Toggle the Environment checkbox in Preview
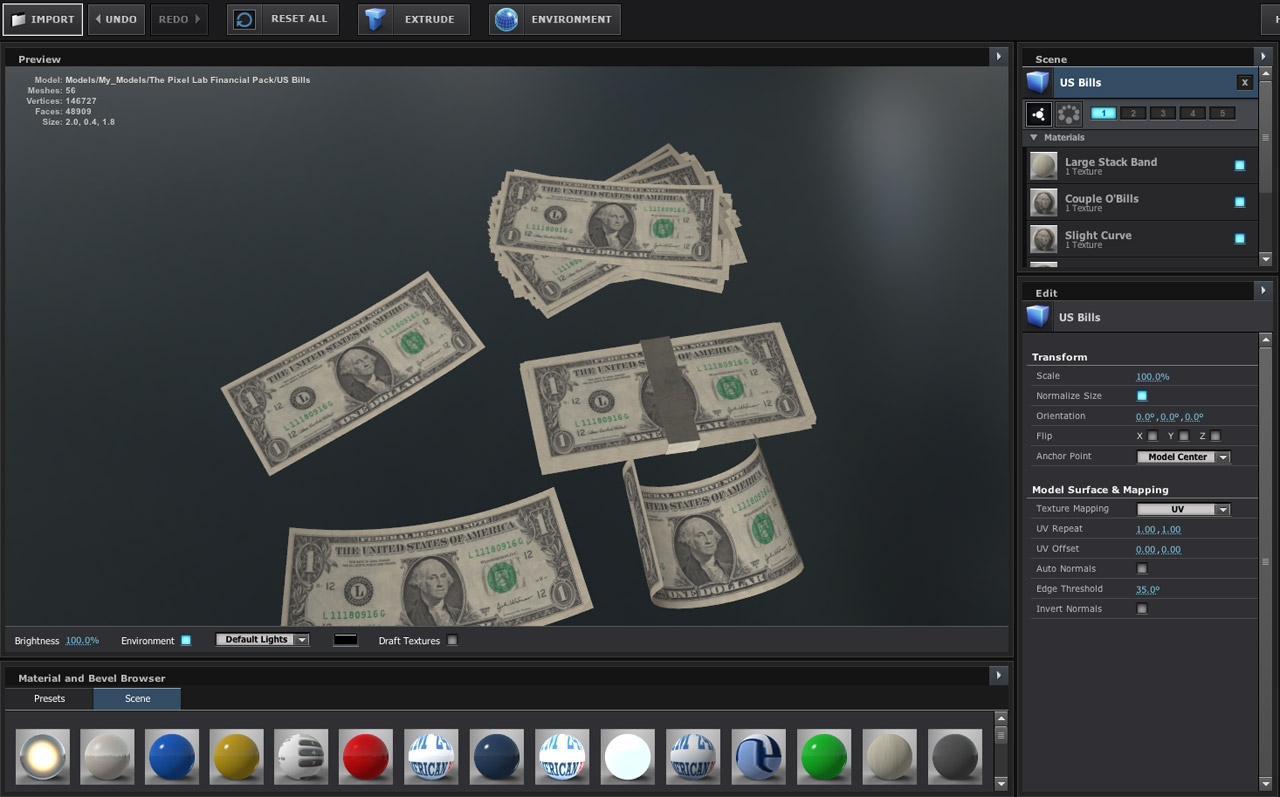 tap(186, 640)
